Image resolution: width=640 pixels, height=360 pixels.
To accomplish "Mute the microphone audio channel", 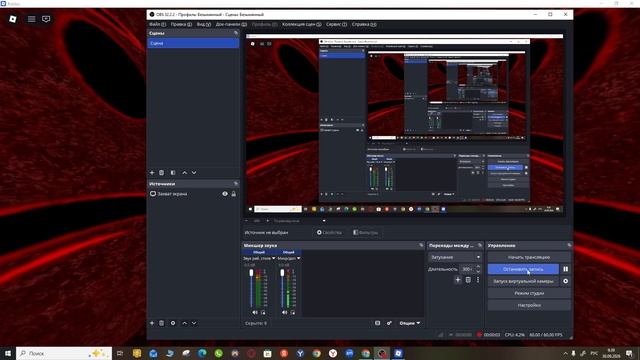I will [284, 313].
